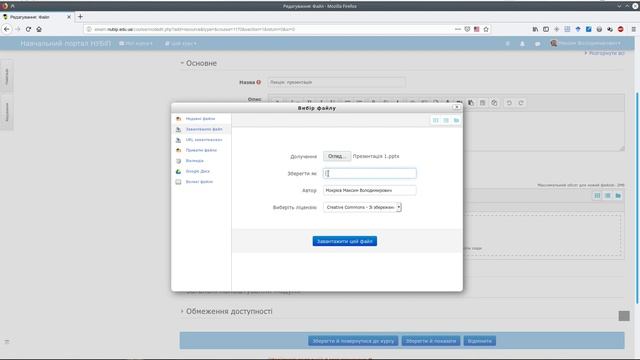Click the paste icon in editor toolbar
The height and width of the screenshot is (360, 640).
[471, 103]
